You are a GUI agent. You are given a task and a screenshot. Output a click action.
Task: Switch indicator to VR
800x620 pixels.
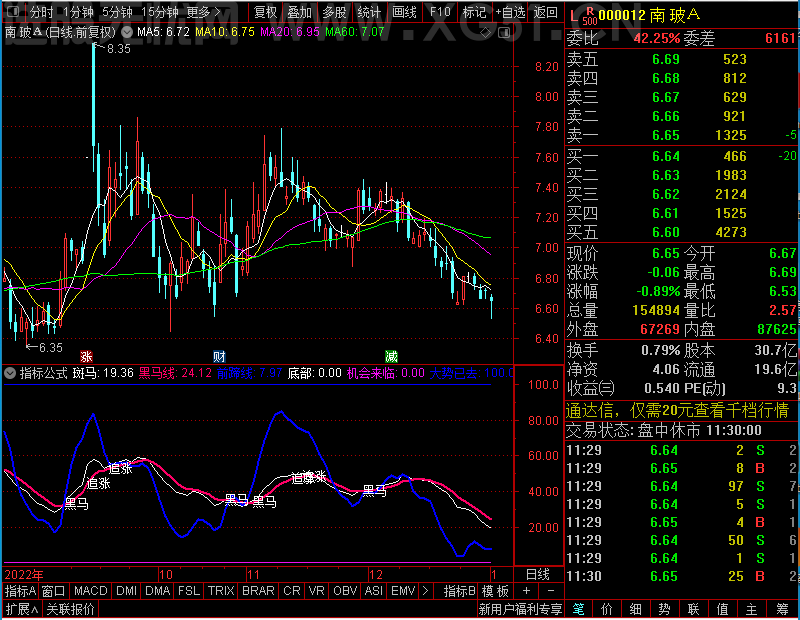pos(316,591)
